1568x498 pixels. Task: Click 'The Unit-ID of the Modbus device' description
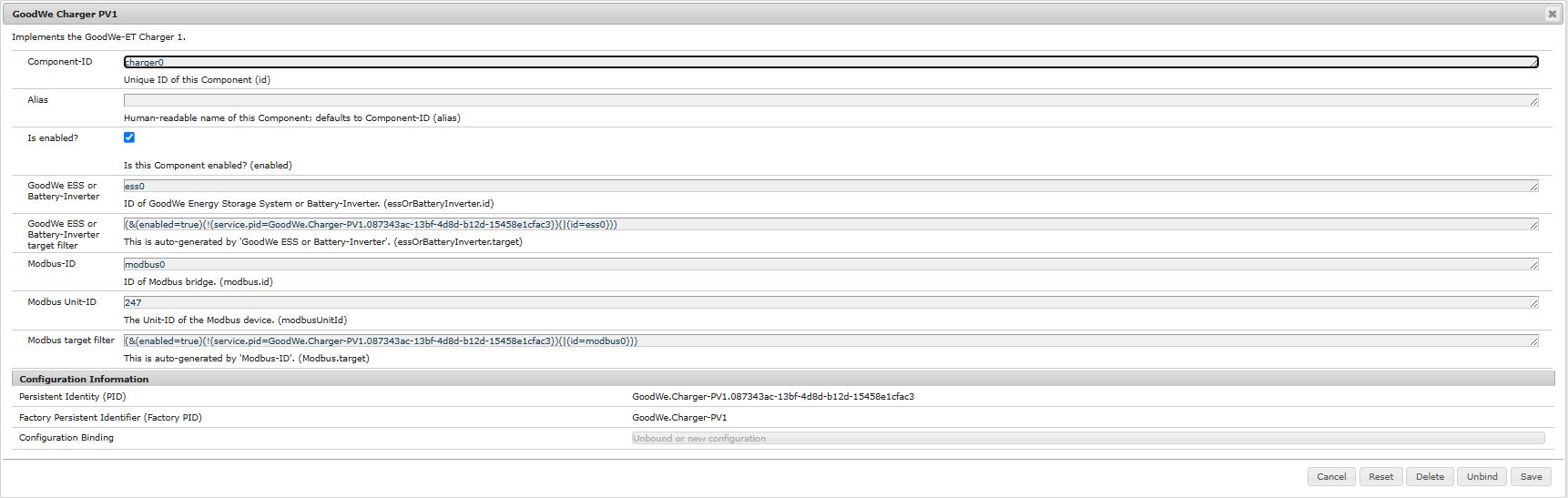235,320
